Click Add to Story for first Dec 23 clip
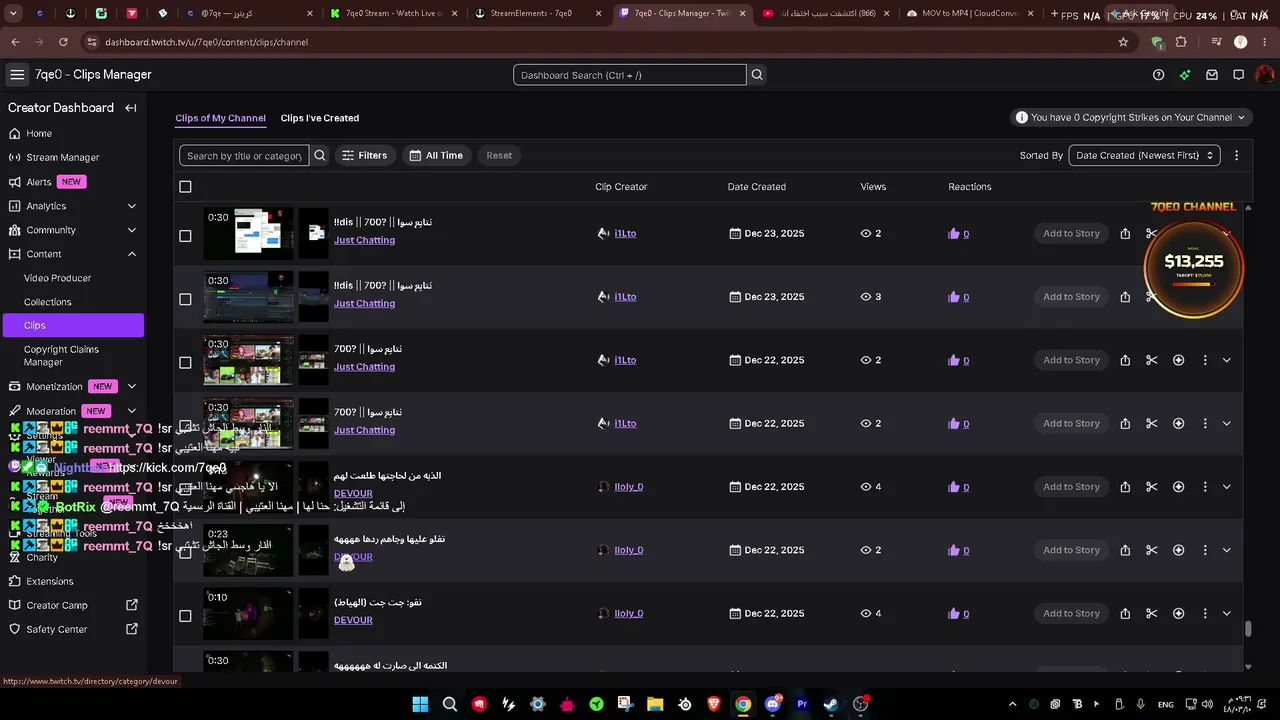Image resolution: width=1280 pixels, height=720 pixels. tap(1071, 234)
